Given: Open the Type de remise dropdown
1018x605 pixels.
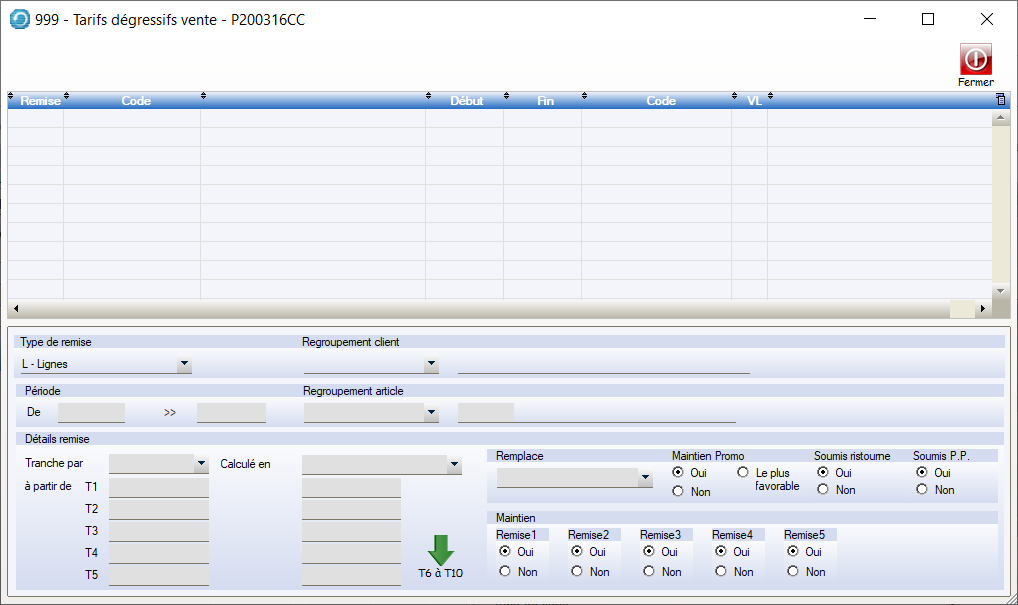Looking at the screenshot, I should [x=184, y=365].
